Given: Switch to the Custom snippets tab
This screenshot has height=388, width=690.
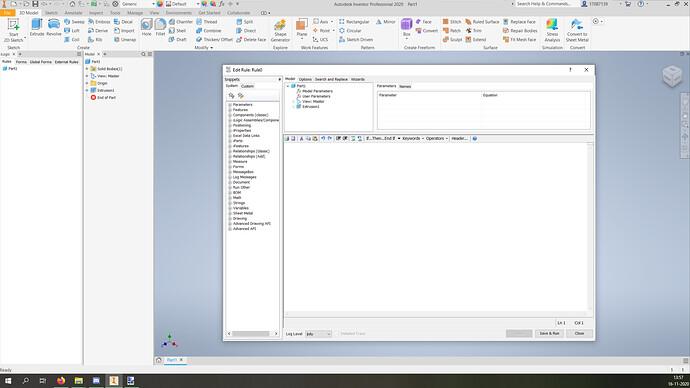Looking at the screenshot, I should click(x=247, y=86).
